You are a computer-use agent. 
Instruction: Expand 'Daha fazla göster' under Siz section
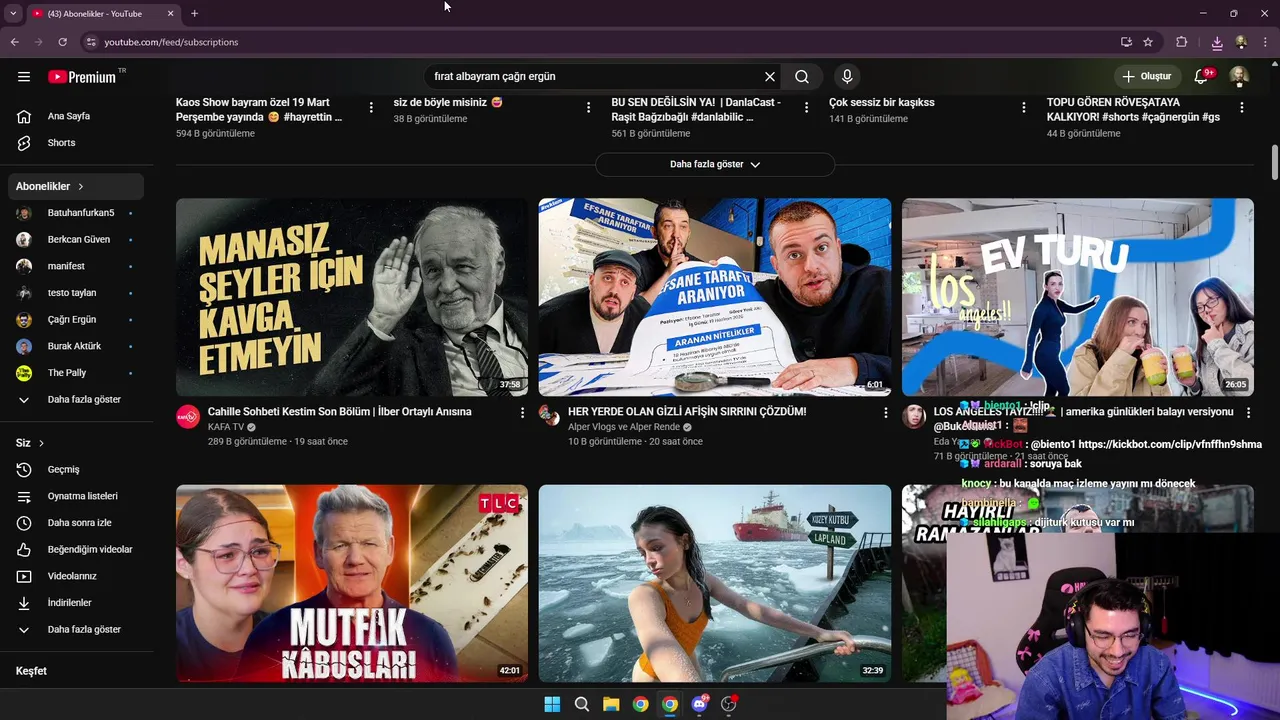point(76,629)
